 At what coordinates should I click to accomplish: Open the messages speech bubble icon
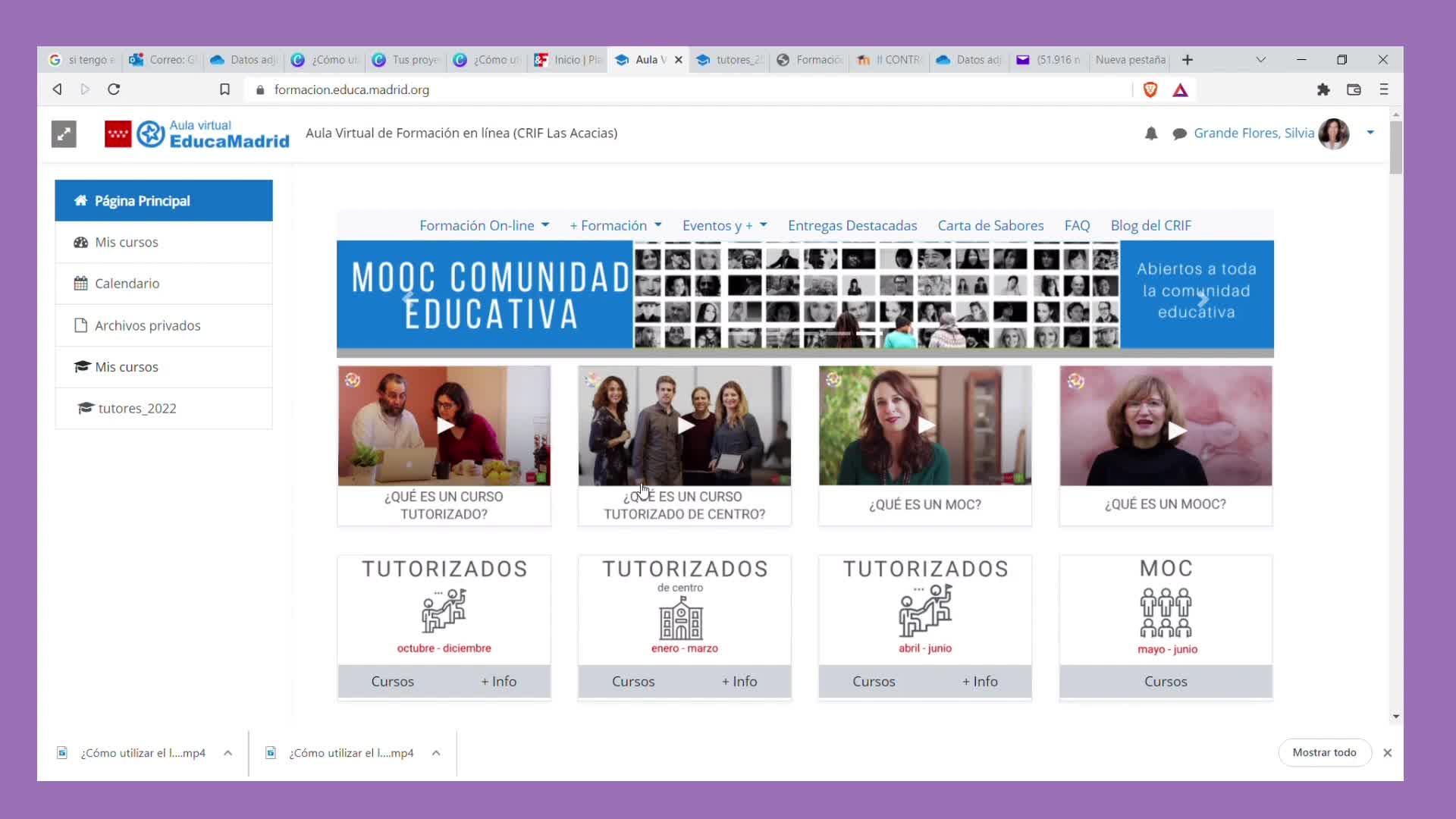1179,134
